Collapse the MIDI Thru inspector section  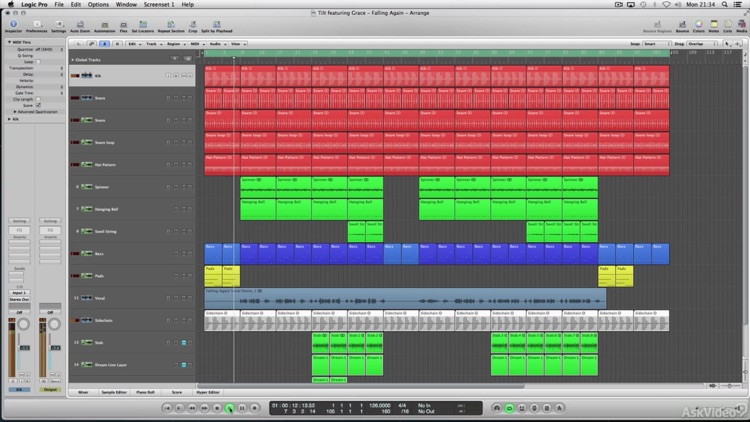pos(9,42)
